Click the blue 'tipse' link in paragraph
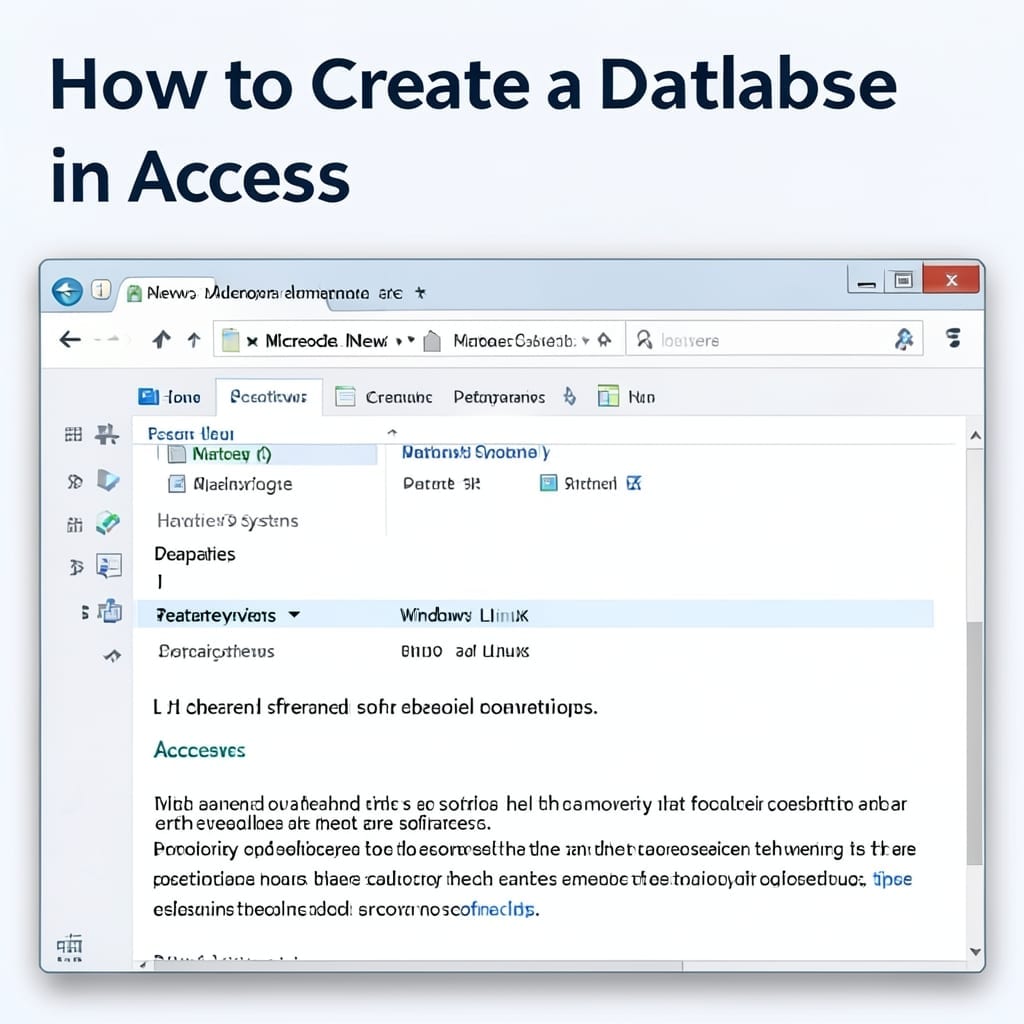 tap(892, 879)
